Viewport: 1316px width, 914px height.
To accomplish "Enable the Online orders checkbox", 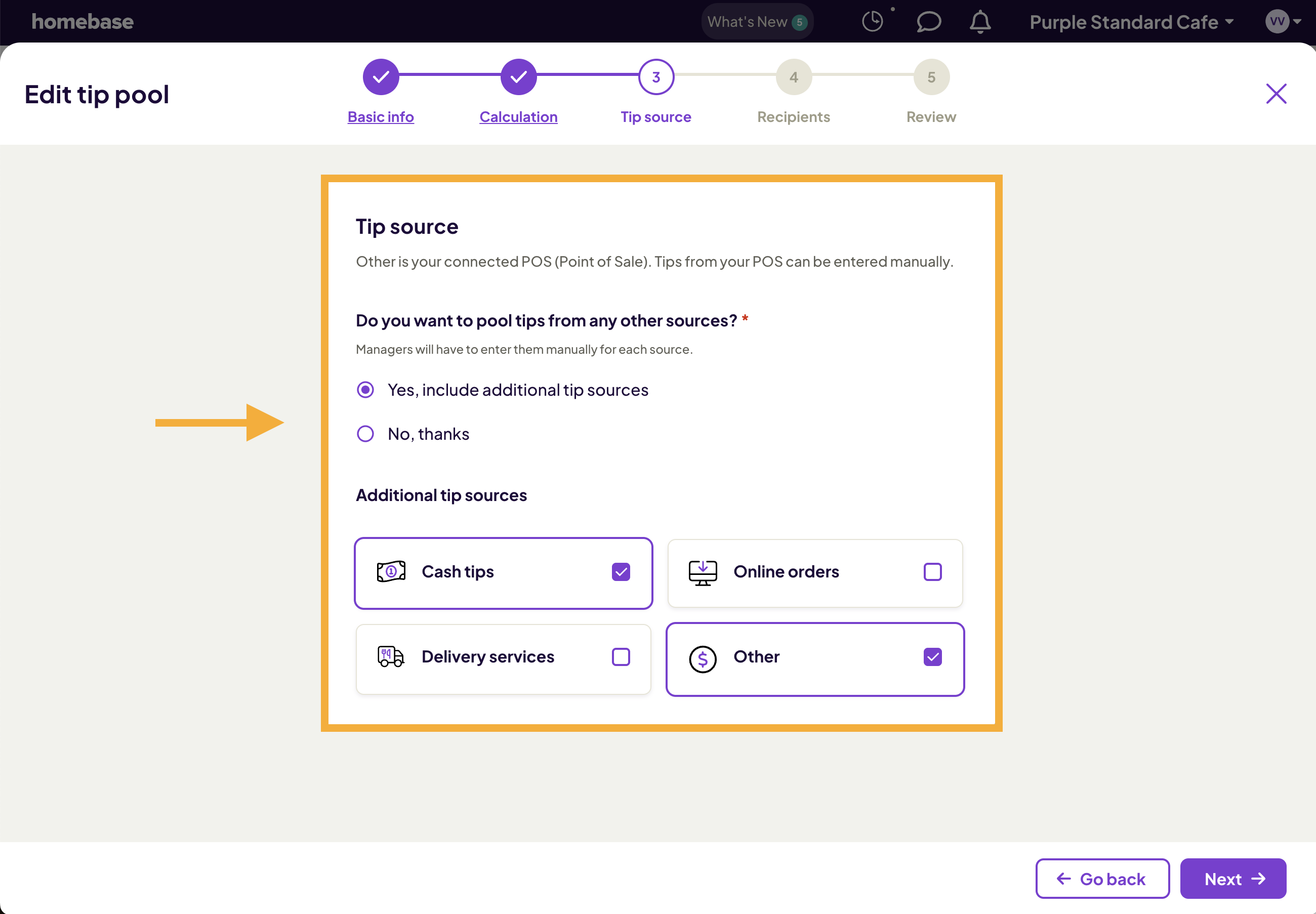I will pos(932,571).
